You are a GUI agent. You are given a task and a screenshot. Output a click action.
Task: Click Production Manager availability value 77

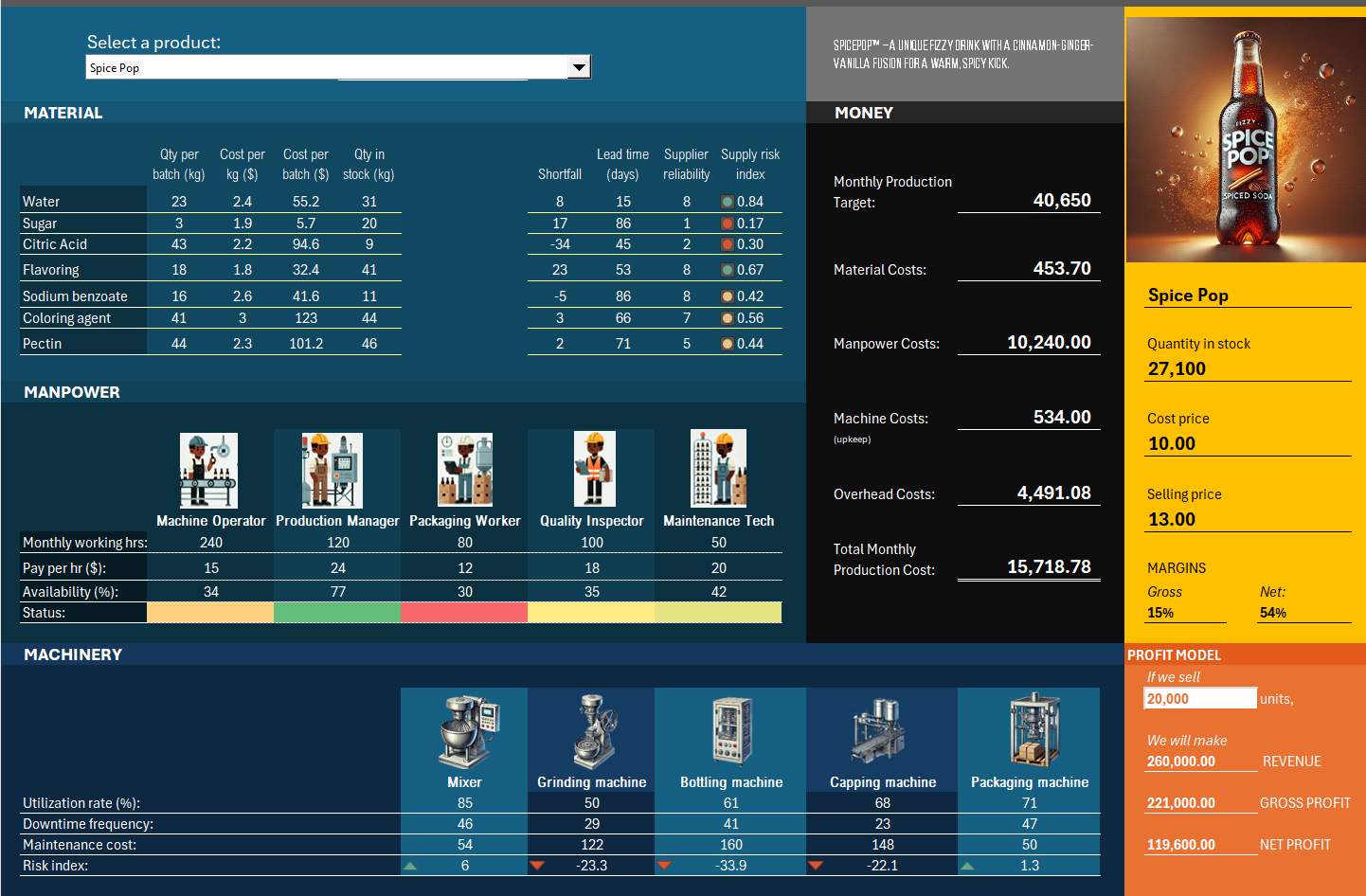coord(338,592)
